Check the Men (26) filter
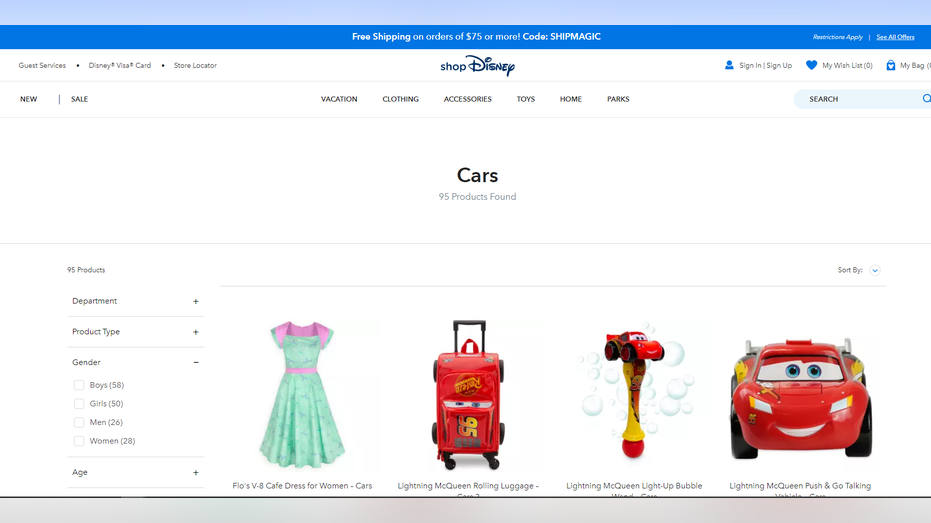This screenshot has width=931, height=523. [x=78, y=423]
